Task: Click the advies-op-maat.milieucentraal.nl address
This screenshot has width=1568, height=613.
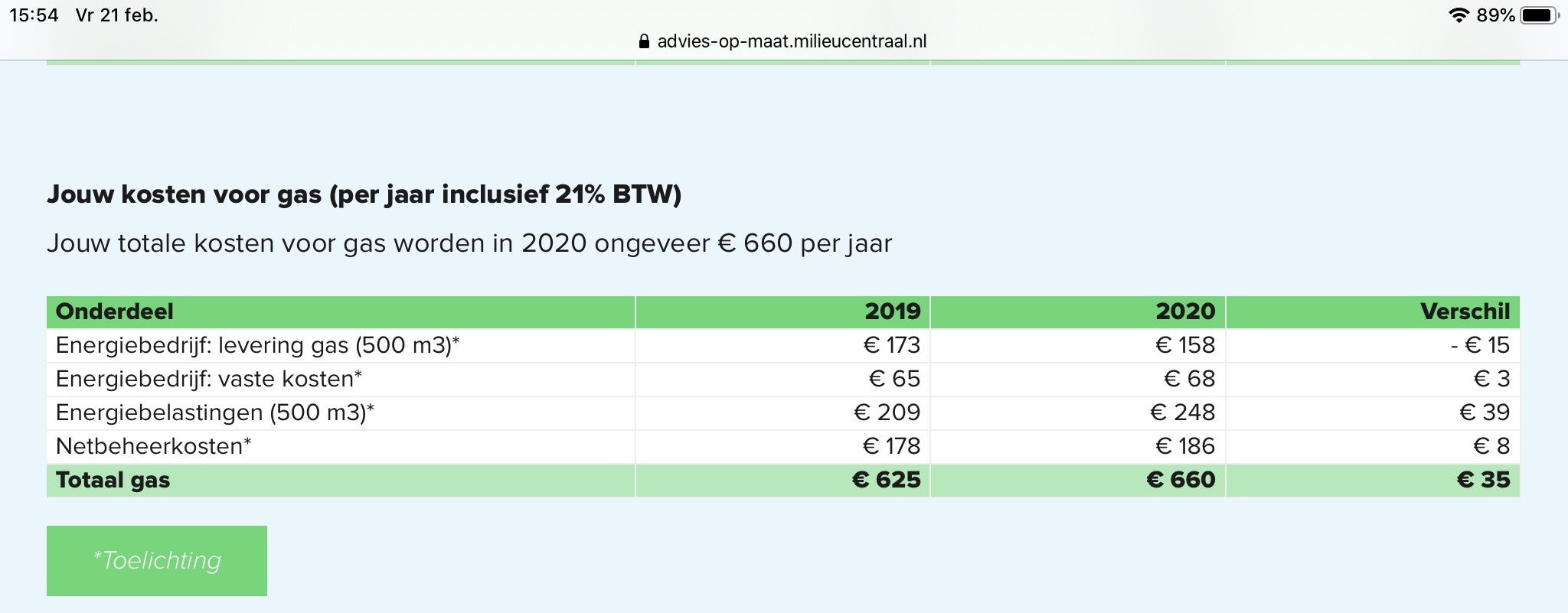Action: (x=792, y=41)
